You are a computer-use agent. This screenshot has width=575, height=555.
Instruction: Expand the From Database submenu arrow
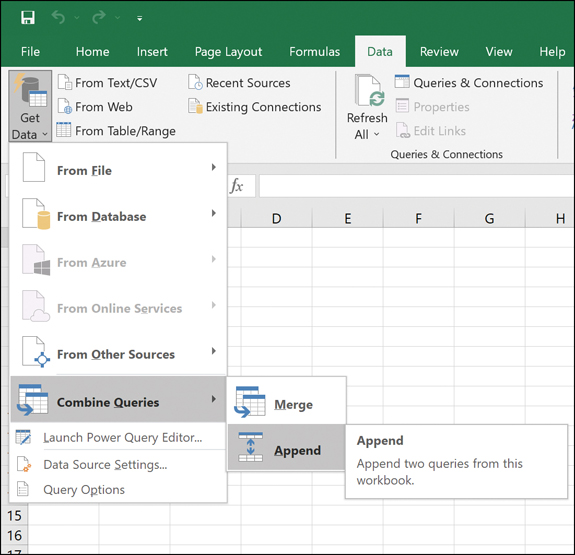(214, 213)
